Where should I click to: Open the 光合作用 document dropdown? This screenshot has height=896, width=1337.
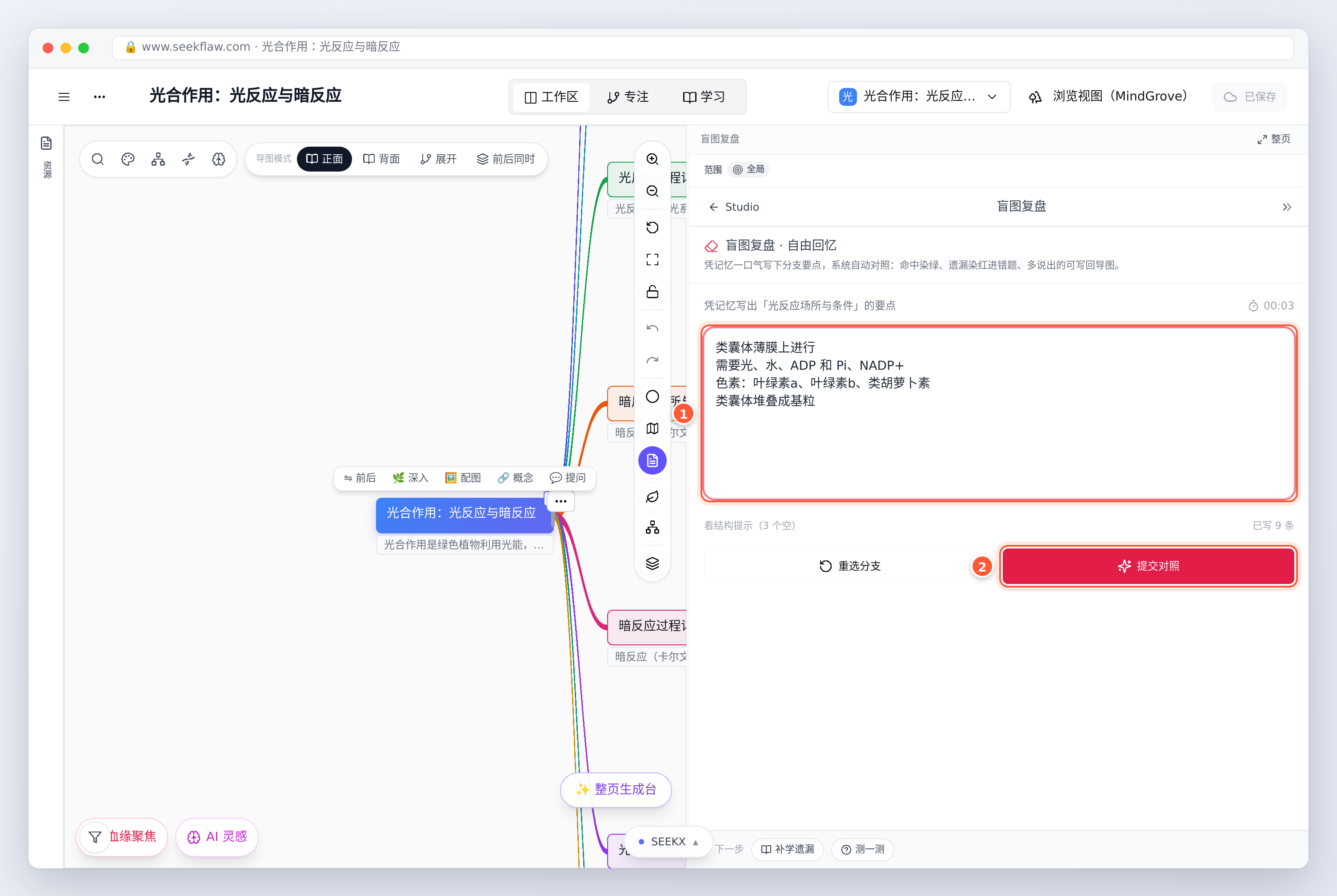click(x=919, y=97)
